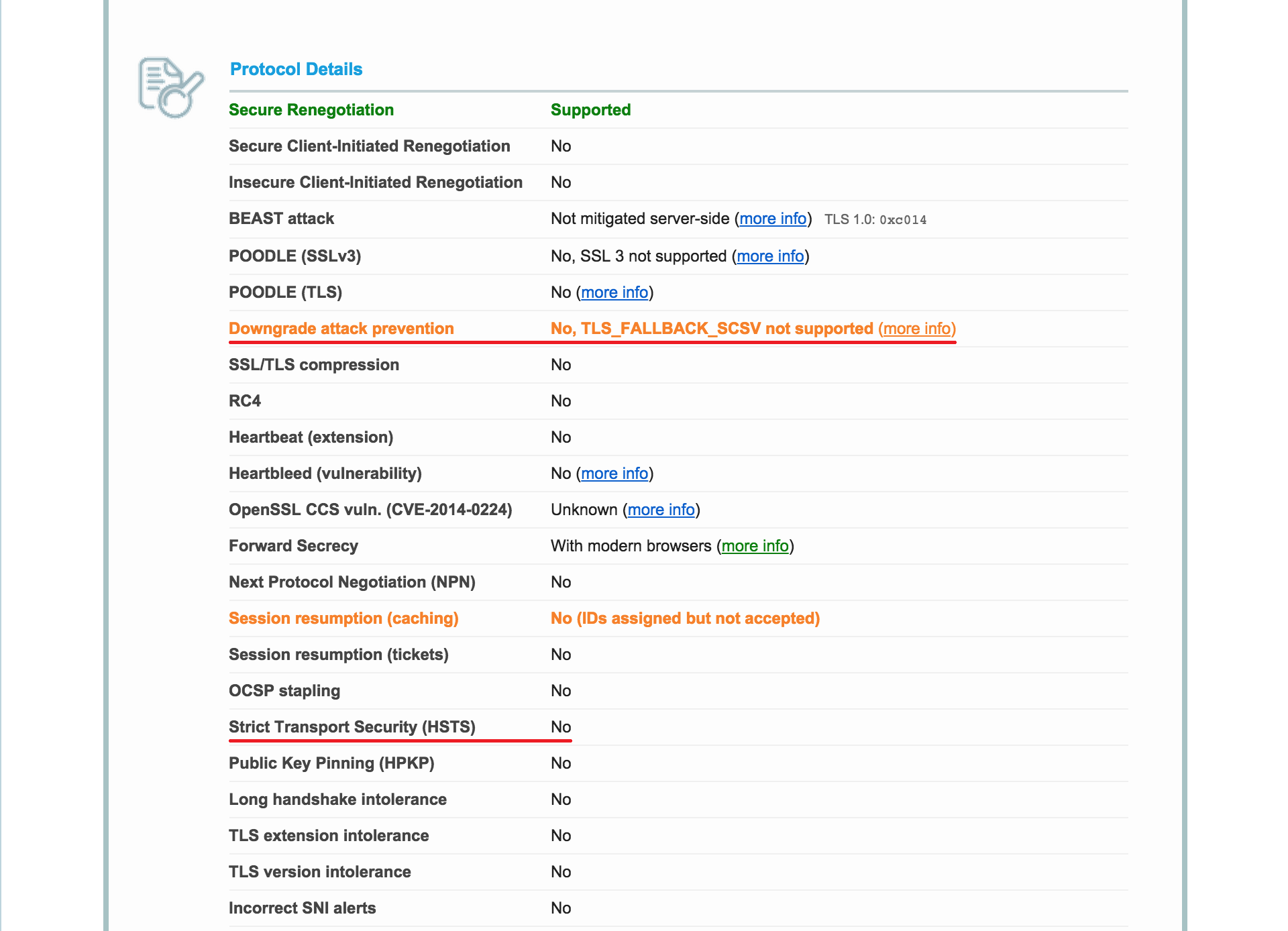Open TLS_FALLBACK_SCSV more info link
The image size is (1288, 931).
917,329
